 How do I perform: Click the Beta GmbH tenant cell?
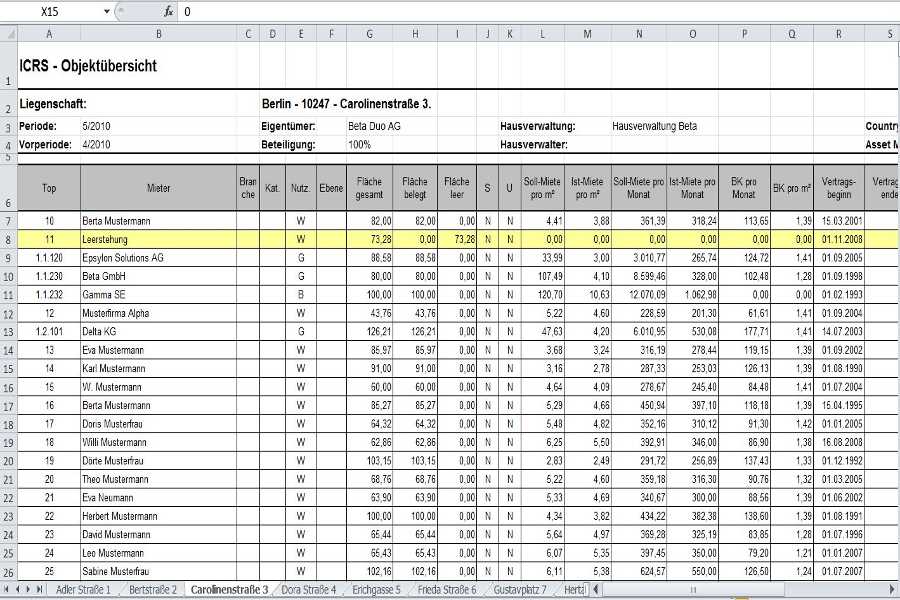click(x=158, y=276)
